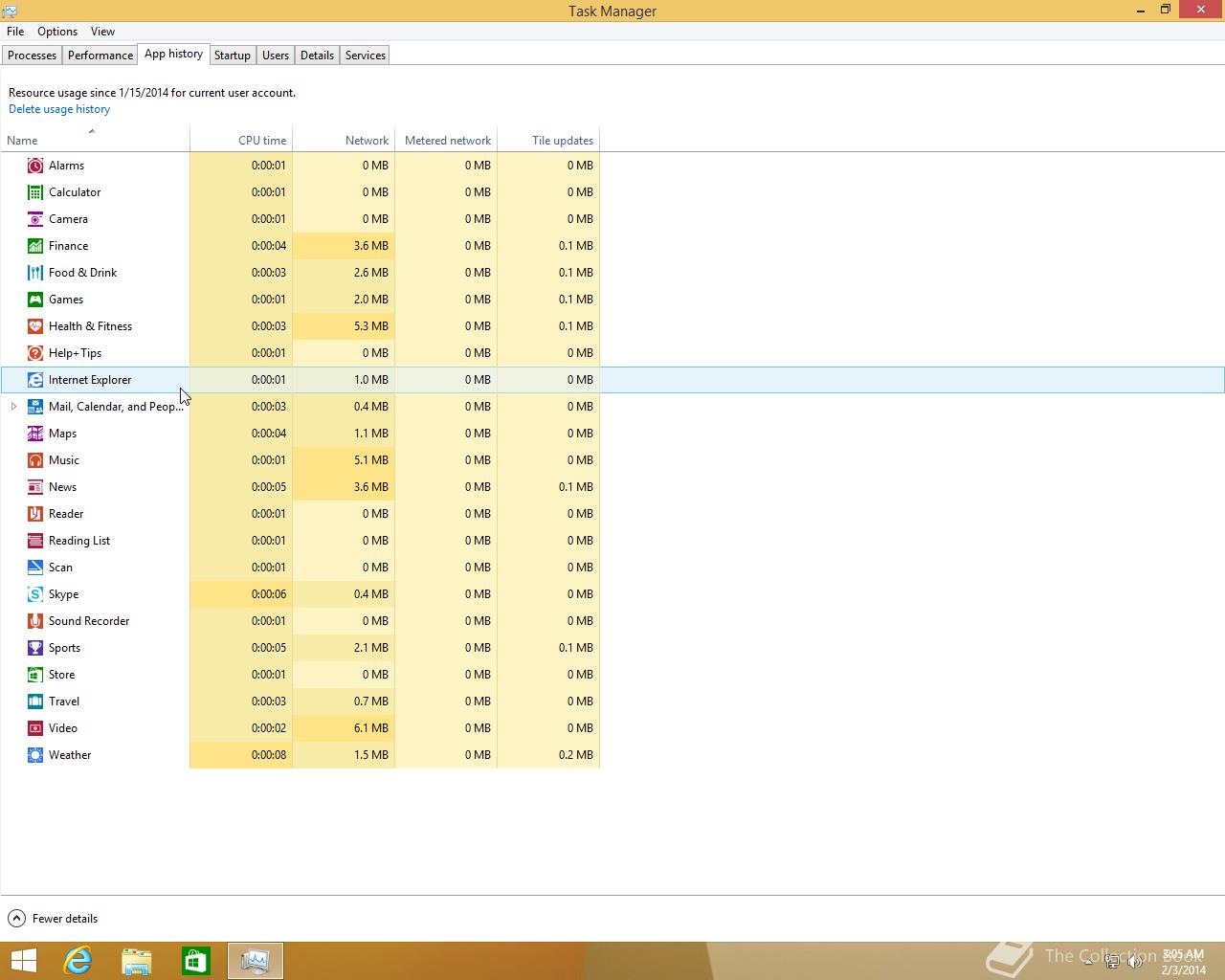1225x980 pixels.
Task: Click the Windows Start button
Action: [23, 961]
